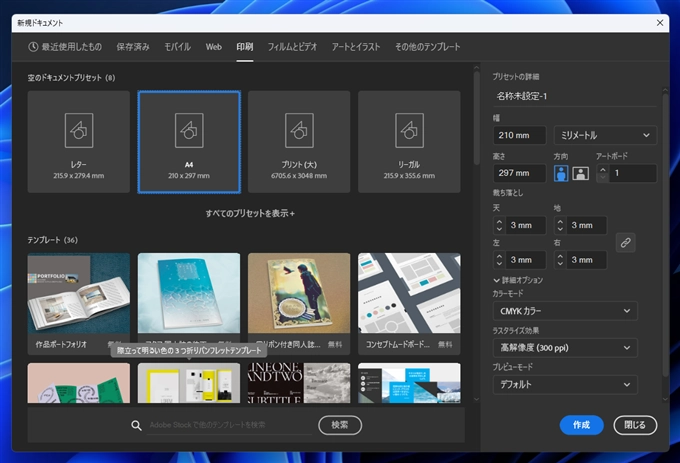Close the 新規ドキュメント dialog
Screen dimensions: 680x463
coord(660,23)
